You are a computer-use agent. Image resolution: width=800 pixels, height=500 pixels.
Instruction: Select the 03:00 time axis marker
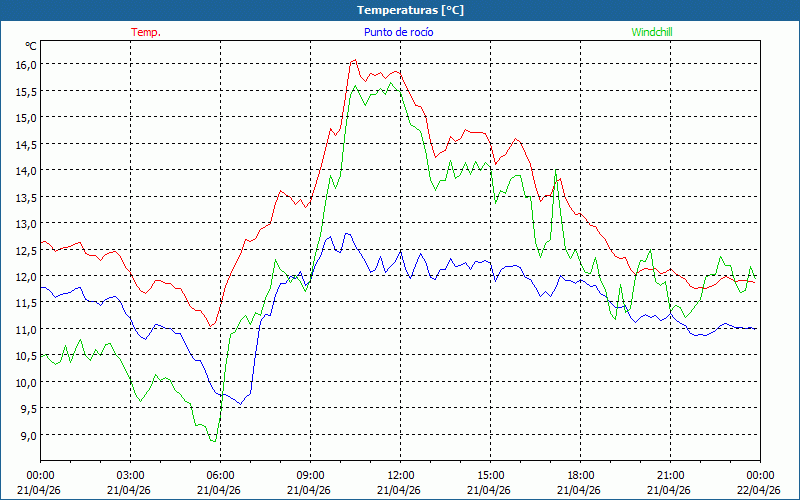tap(130, 475)
